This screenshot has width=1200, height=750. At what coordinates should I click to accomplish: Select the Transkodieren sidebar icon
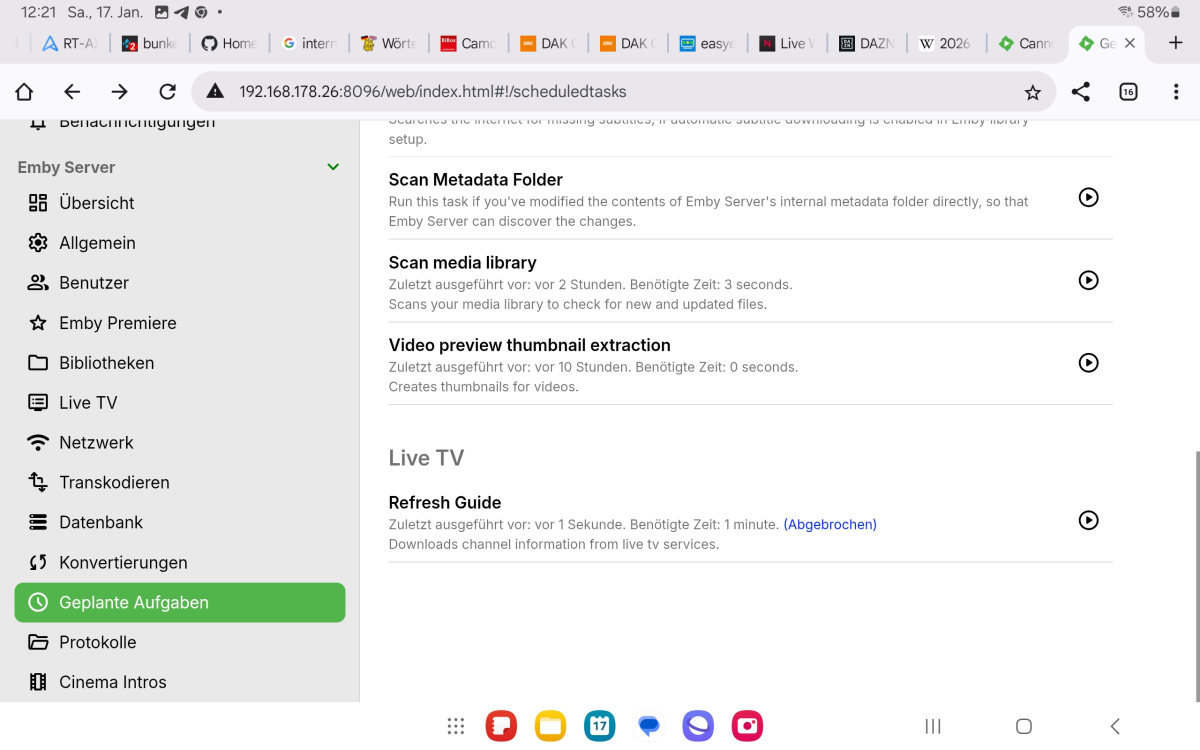pos(37,482)
